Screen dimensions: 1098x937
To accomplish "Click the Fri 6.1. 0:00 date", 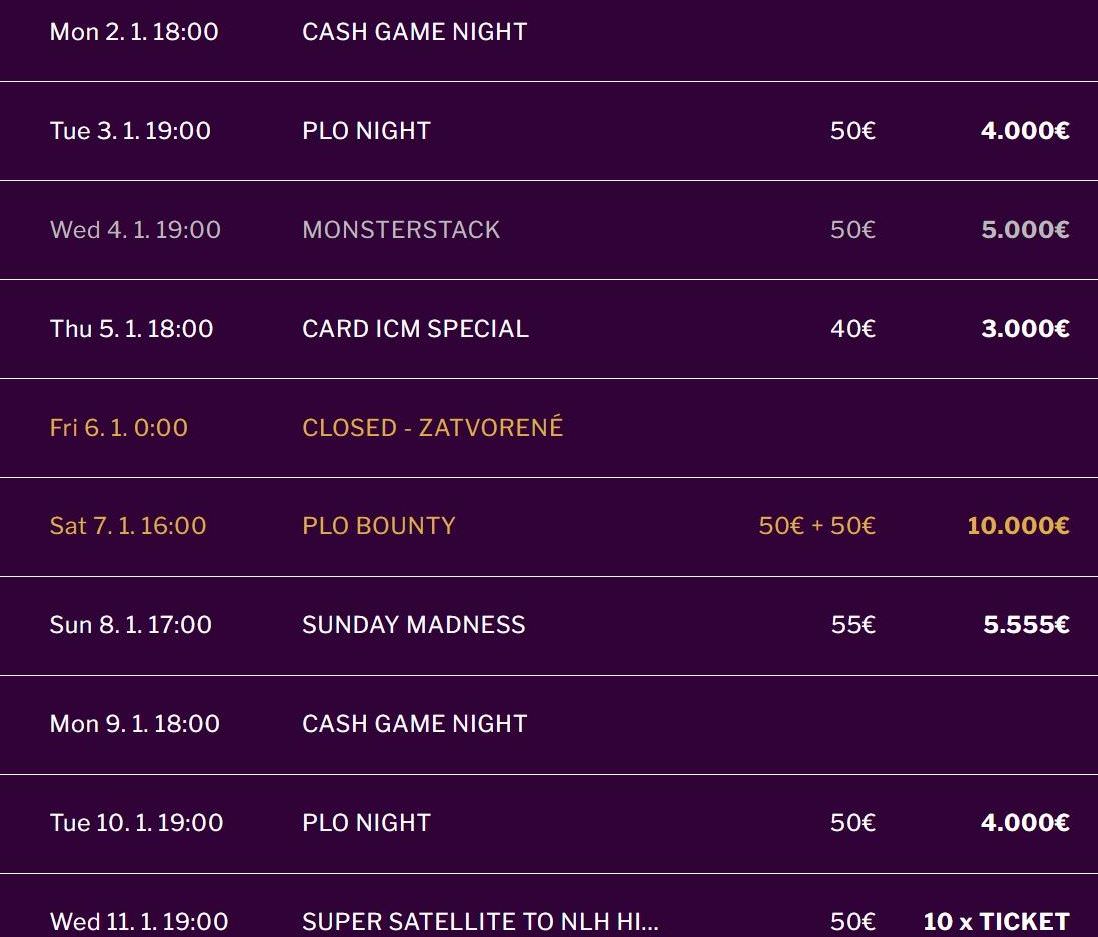I will (x=119, y=428).
